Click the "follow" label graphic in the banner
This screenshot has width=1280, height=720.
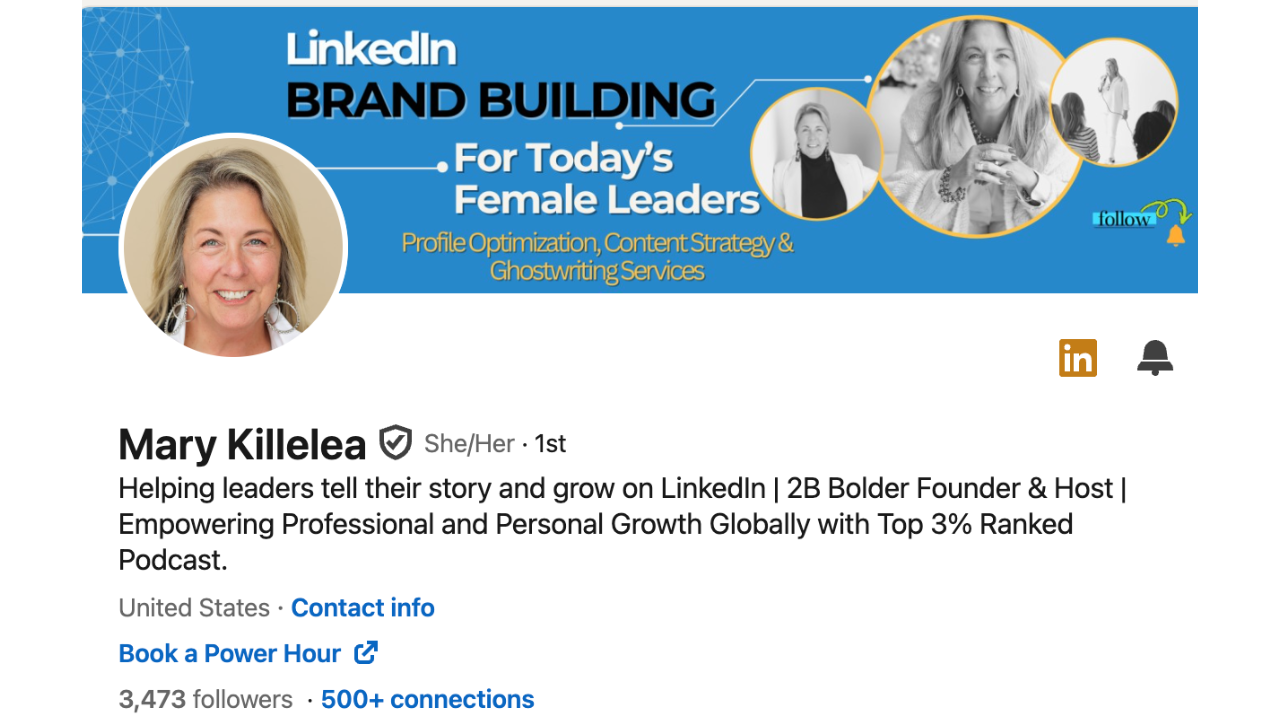coord(1123,219)
